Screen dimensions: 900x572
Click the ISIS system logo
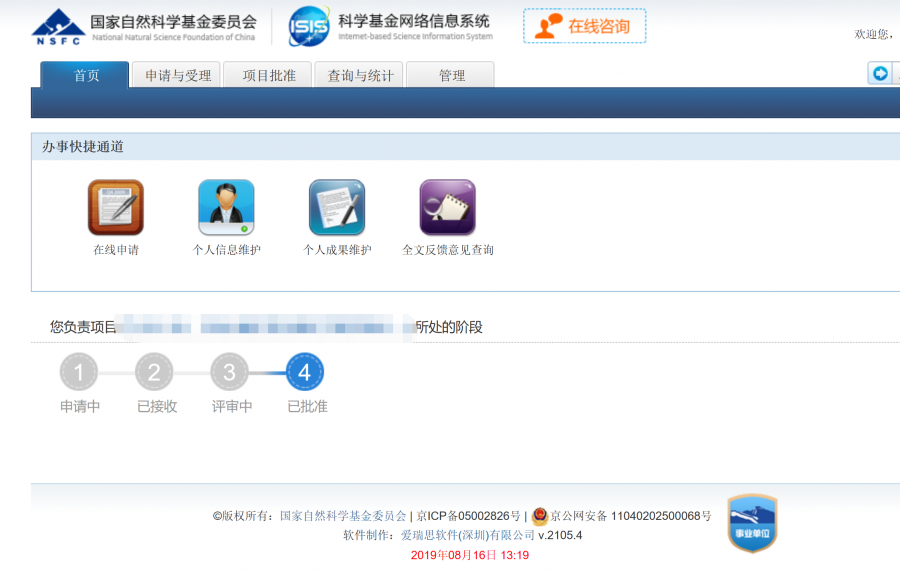click(x=309, y=26)
